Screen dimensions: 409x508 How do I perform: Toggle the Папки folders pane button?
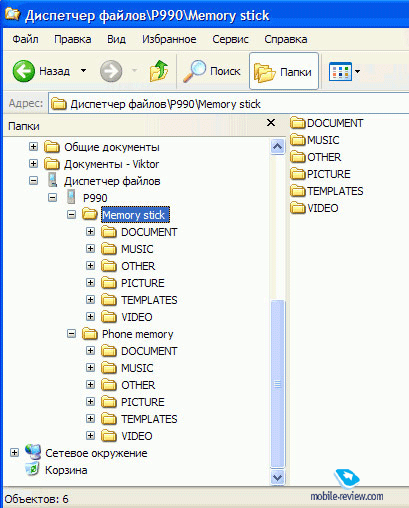pyautogui.click(x=283, y=71)
